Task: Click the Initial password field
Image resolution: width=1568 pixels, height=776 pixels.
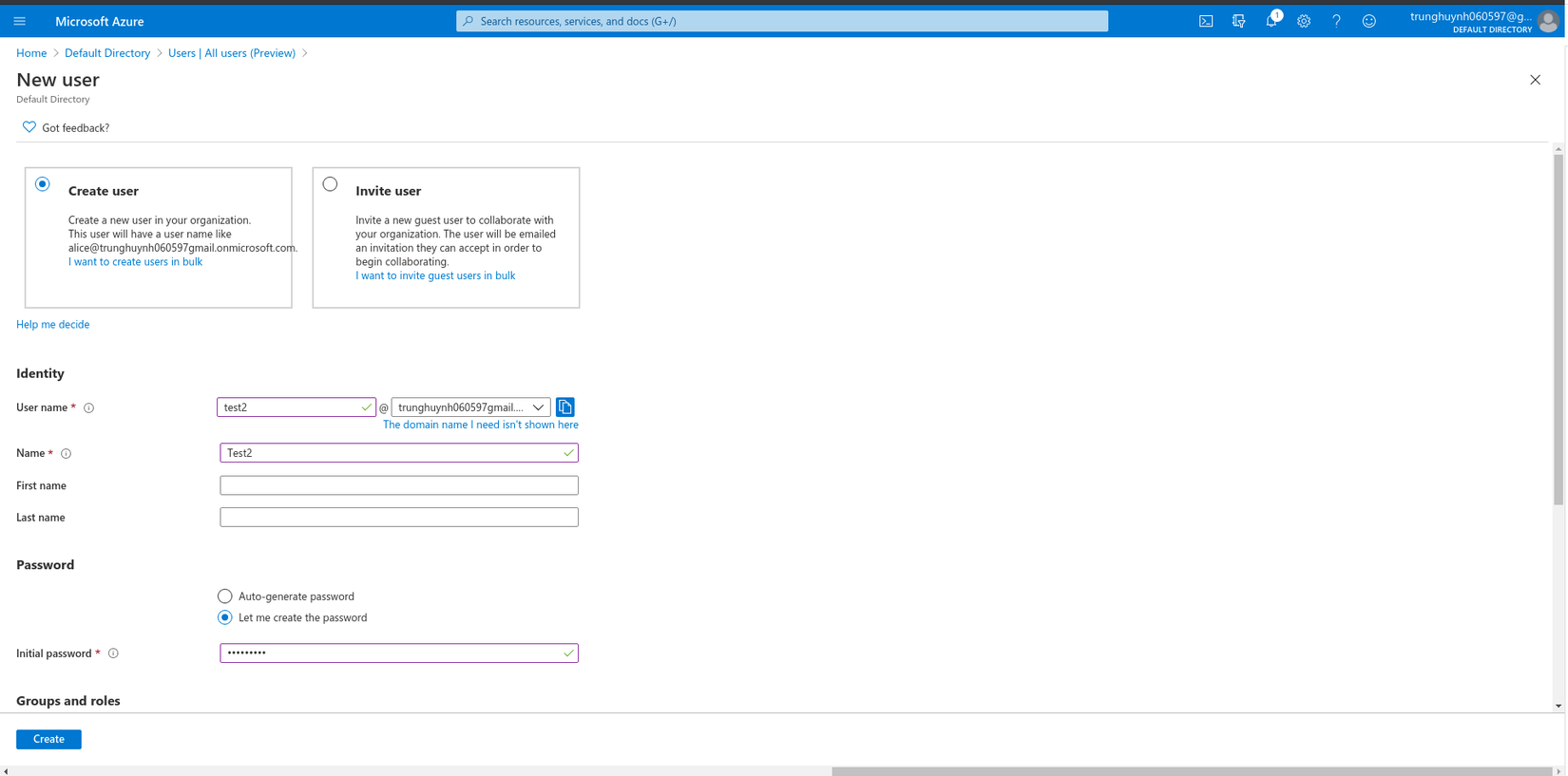Action: [399, 653]
